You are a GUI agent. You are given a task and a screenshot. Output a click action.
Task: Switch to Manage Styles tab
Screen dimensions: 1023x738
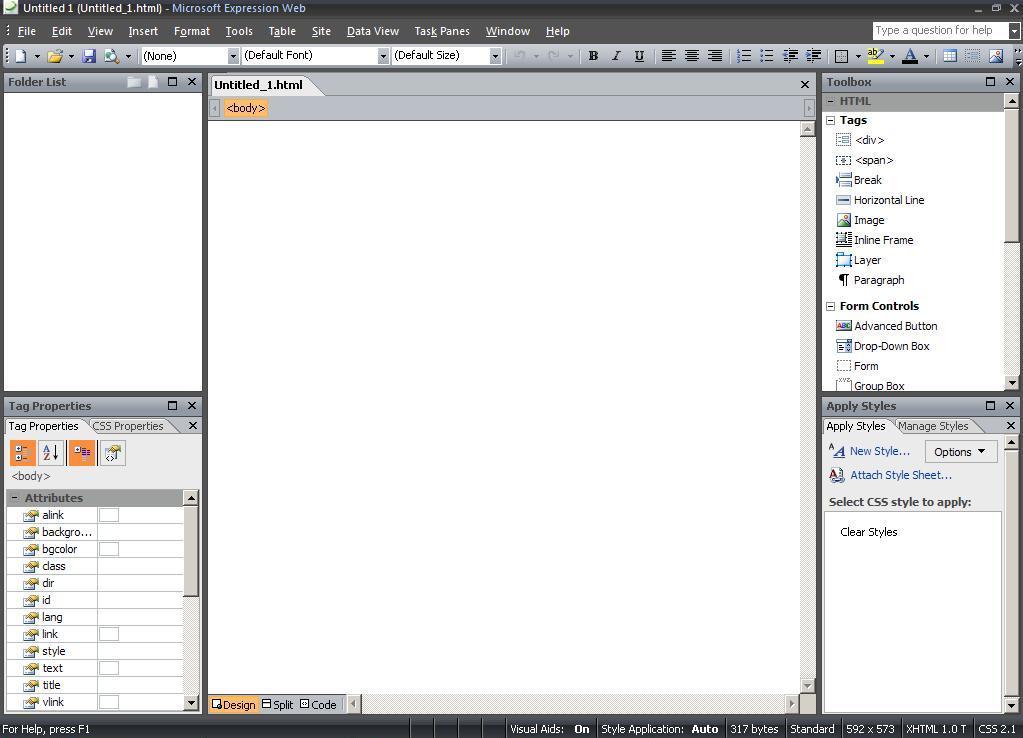pyautogui.click(x=933, y=426)
